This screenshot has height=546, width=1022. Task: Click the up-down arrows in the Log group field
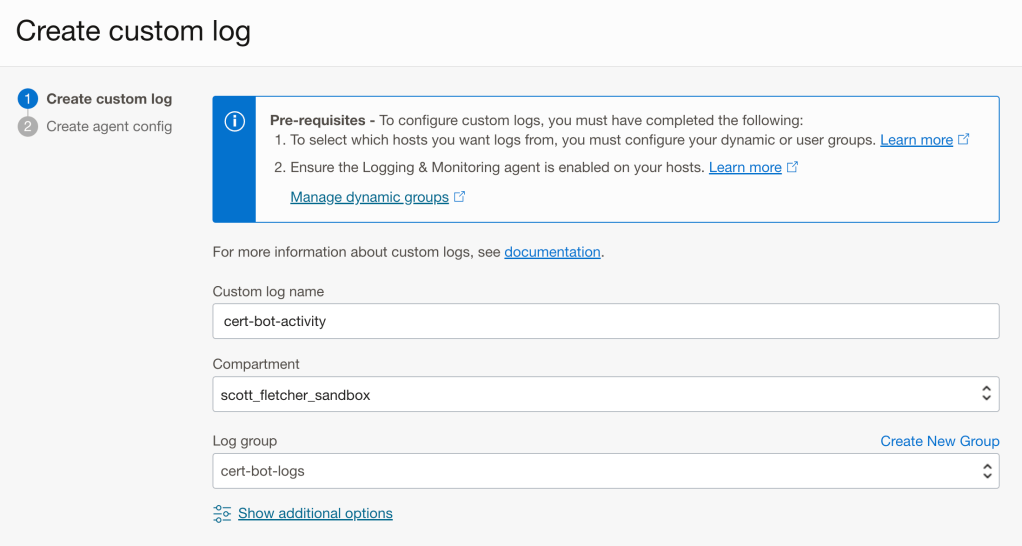986,471
